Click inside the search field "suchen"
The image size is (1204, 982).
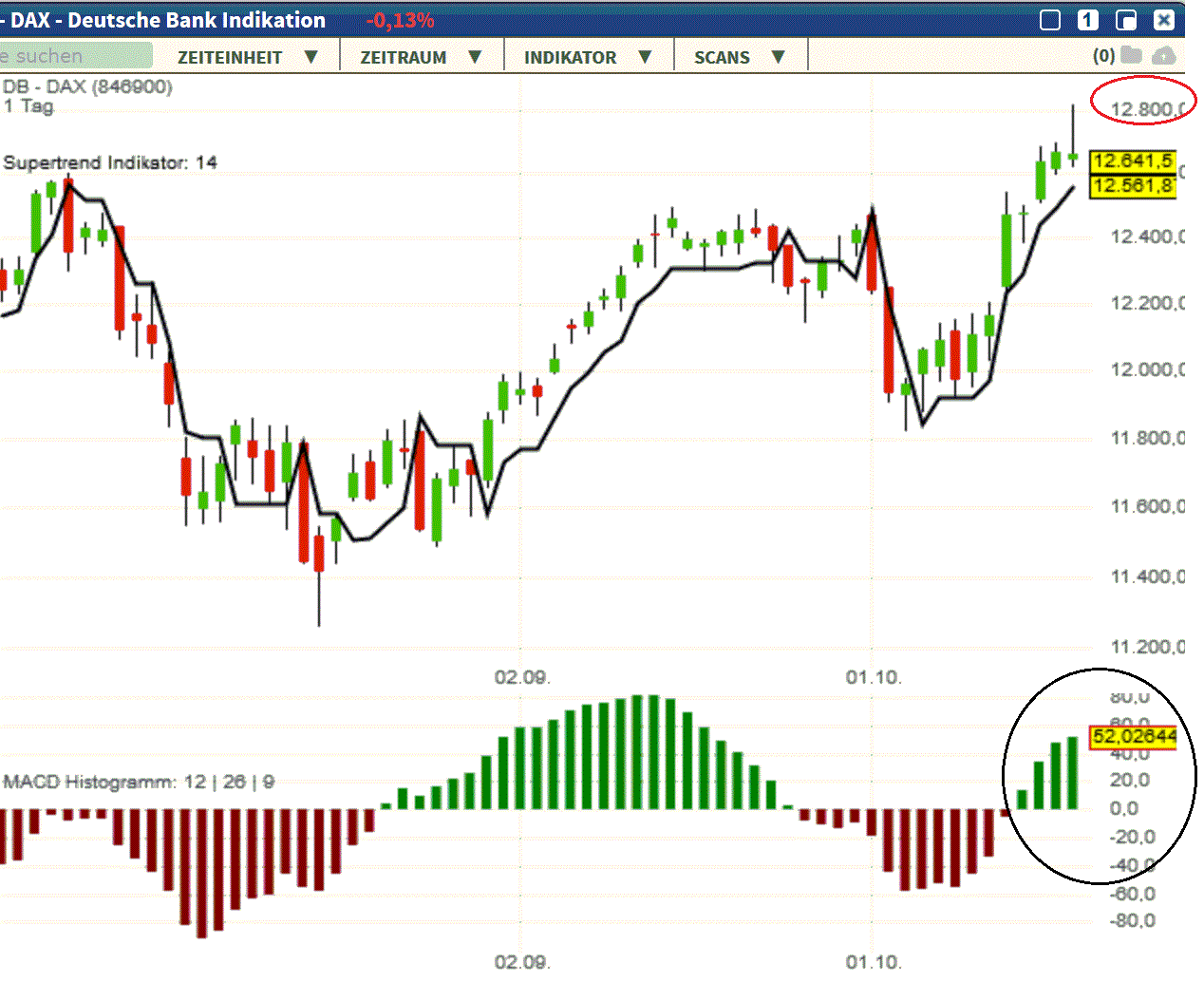(76, 56)
